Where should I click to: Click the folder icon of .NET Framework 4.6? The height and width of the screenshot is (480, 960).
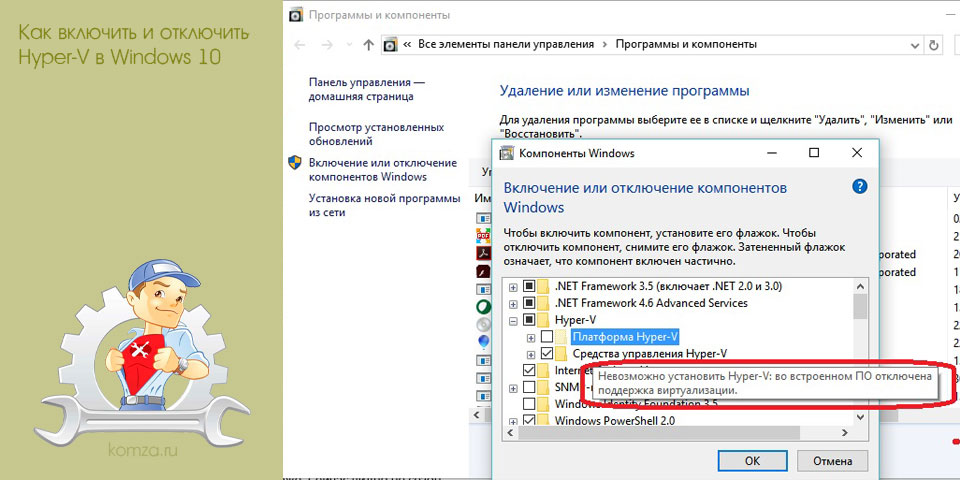544,302
